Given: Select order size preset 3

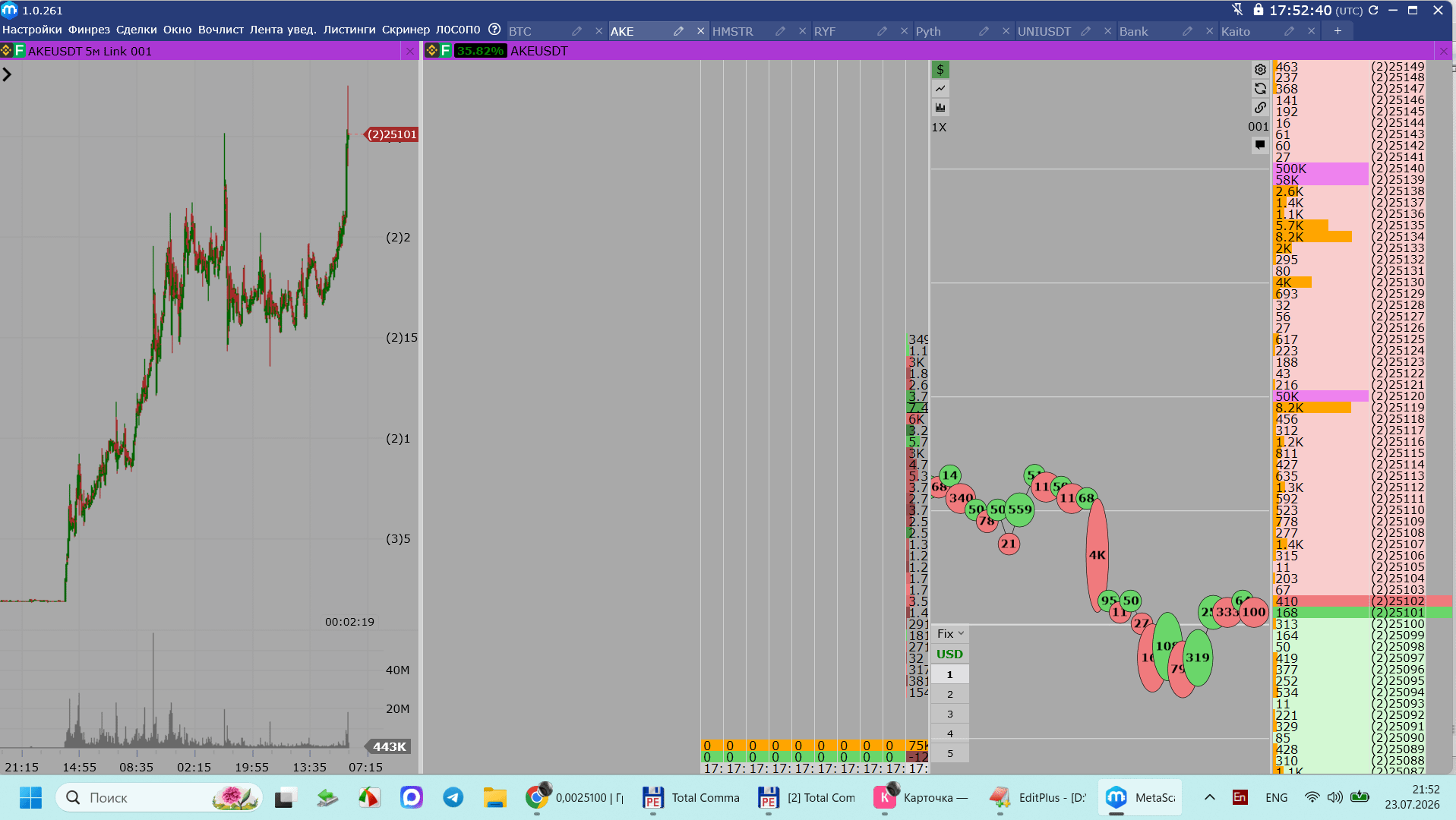Looking at the screenshot, I should (949, 714).
